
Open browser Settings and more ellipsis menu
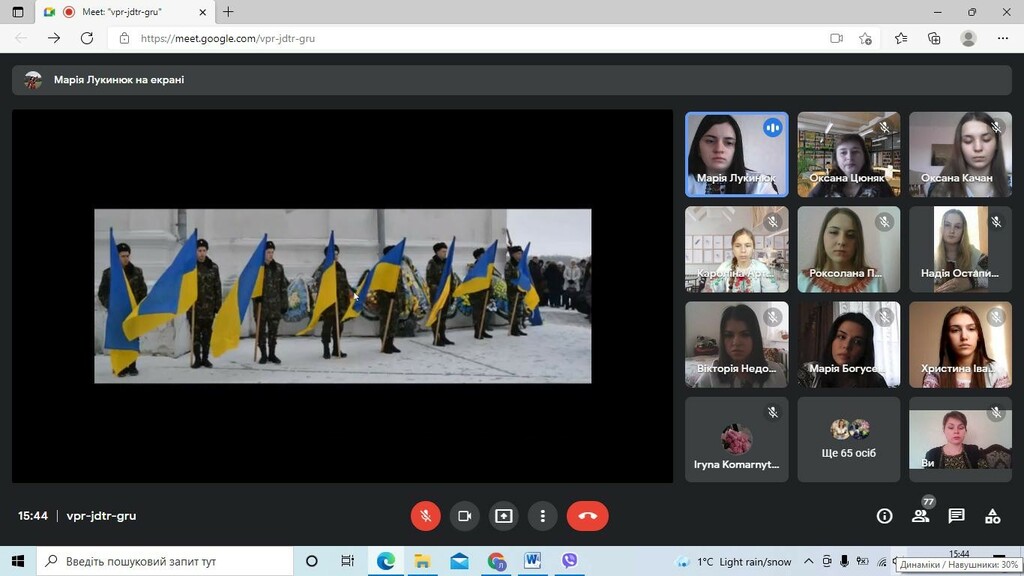coord(1003,39)
